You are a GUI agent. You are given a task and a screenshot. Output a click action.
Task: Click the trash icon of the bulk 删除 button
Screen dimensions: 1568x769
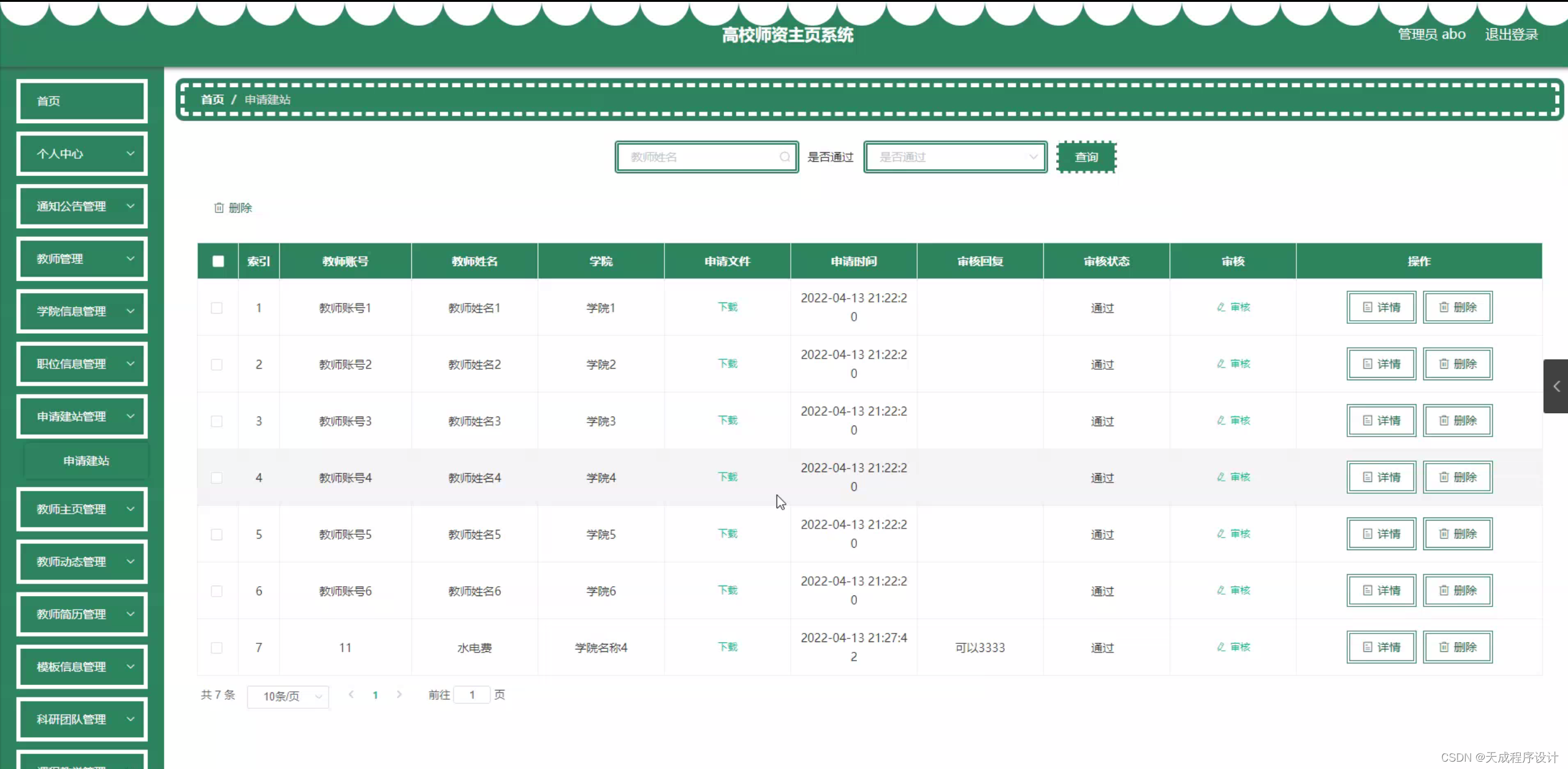click(x=219, y=208)
